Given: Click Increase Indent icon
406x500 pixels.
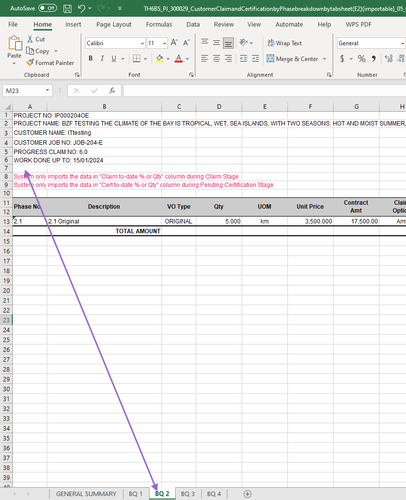Looking at the screenshot, I should click(x=255, y=59).
